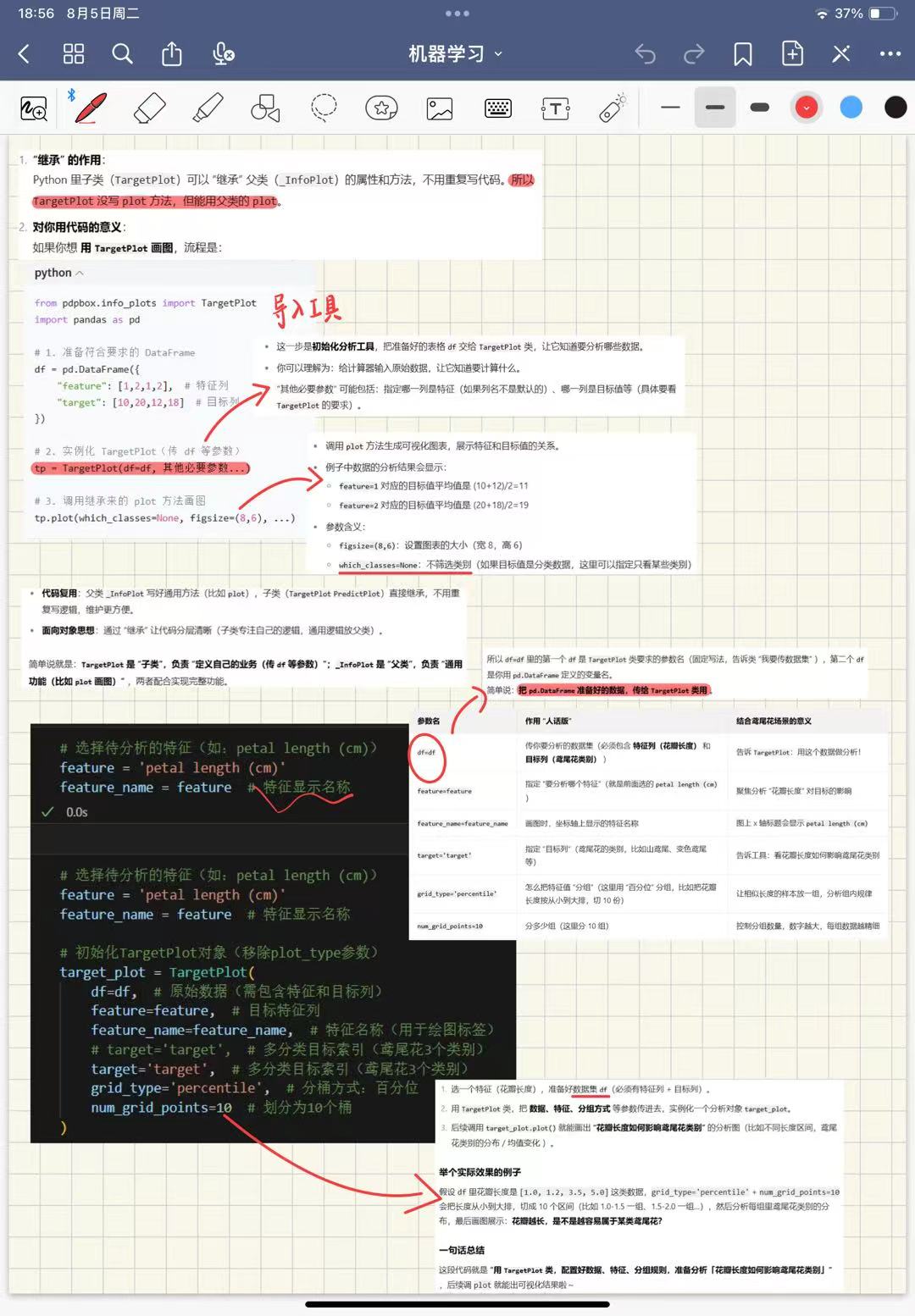
Task: Select the Shapes tool
Action: point(265,108)
